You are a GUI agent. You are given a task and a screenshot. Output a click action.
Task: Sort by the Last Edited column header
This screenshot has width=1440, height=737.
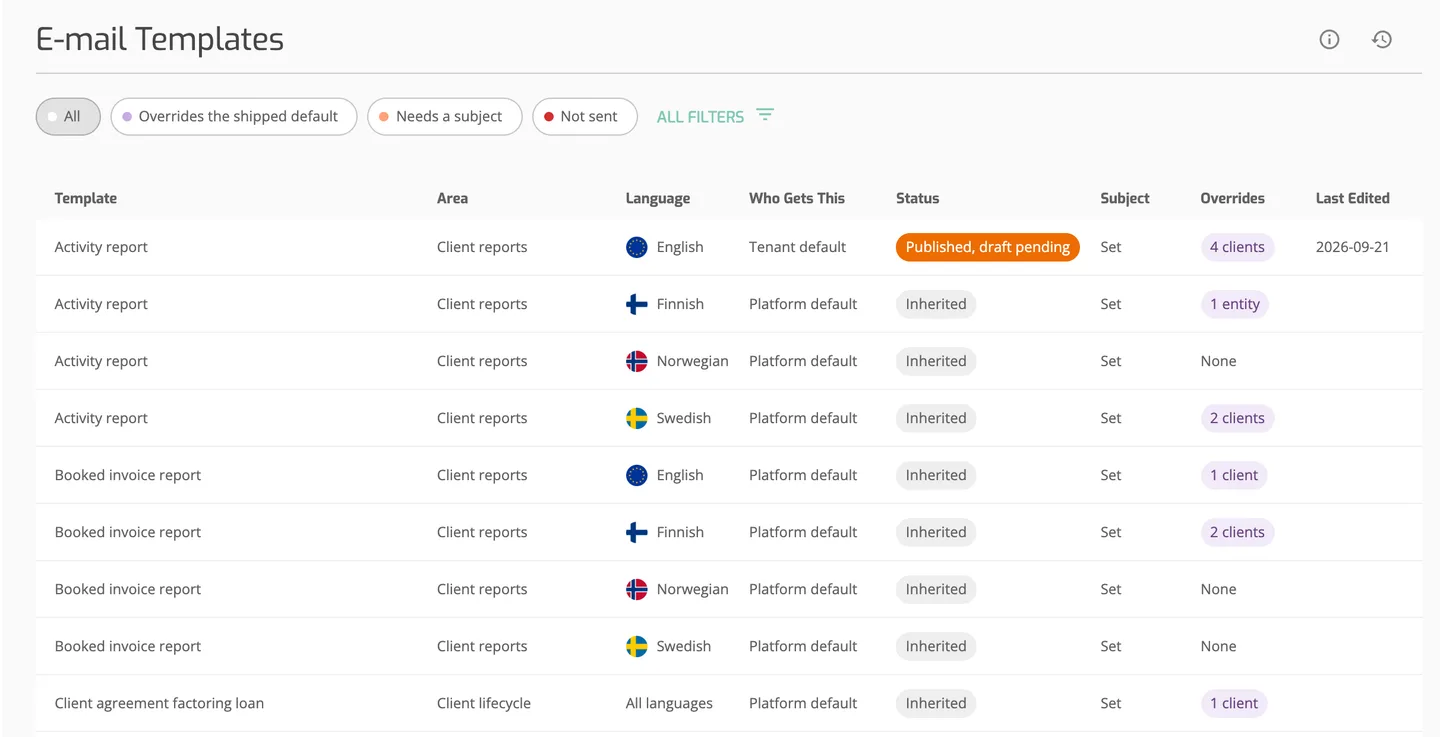[x=1353, y=198]
